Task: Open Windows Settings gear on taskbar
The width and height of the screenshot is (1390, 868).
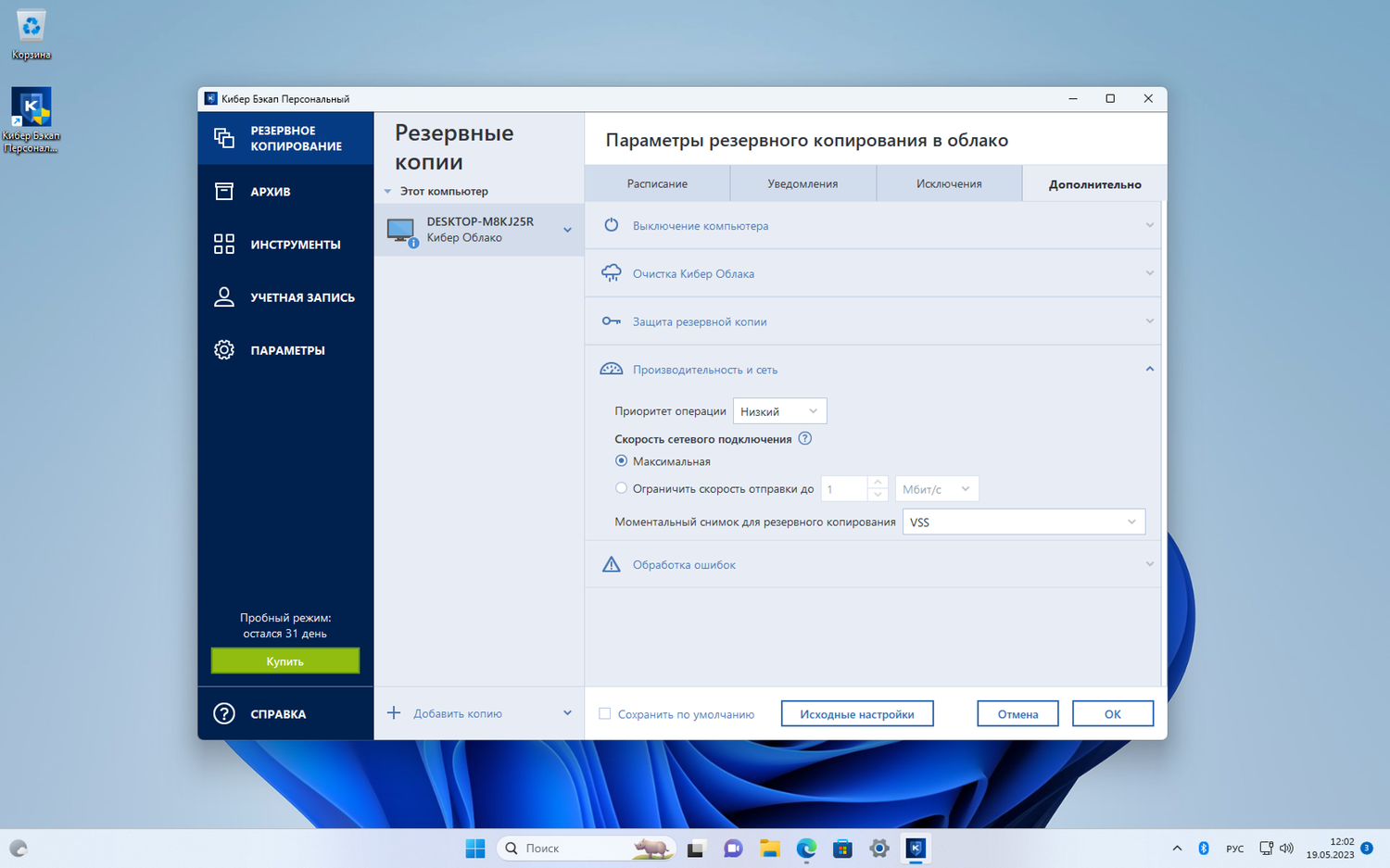Action: click(879, 848)
